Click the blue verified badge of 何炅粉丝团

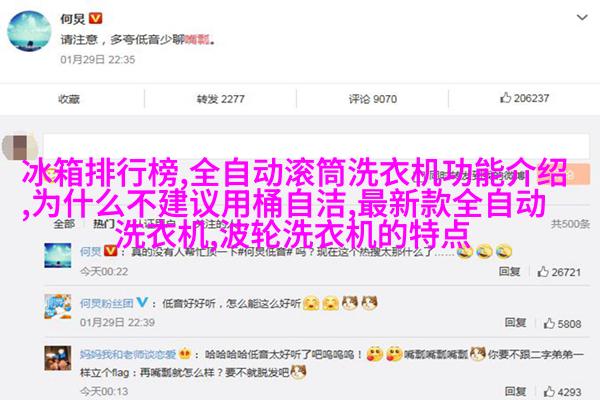point(142,302)
